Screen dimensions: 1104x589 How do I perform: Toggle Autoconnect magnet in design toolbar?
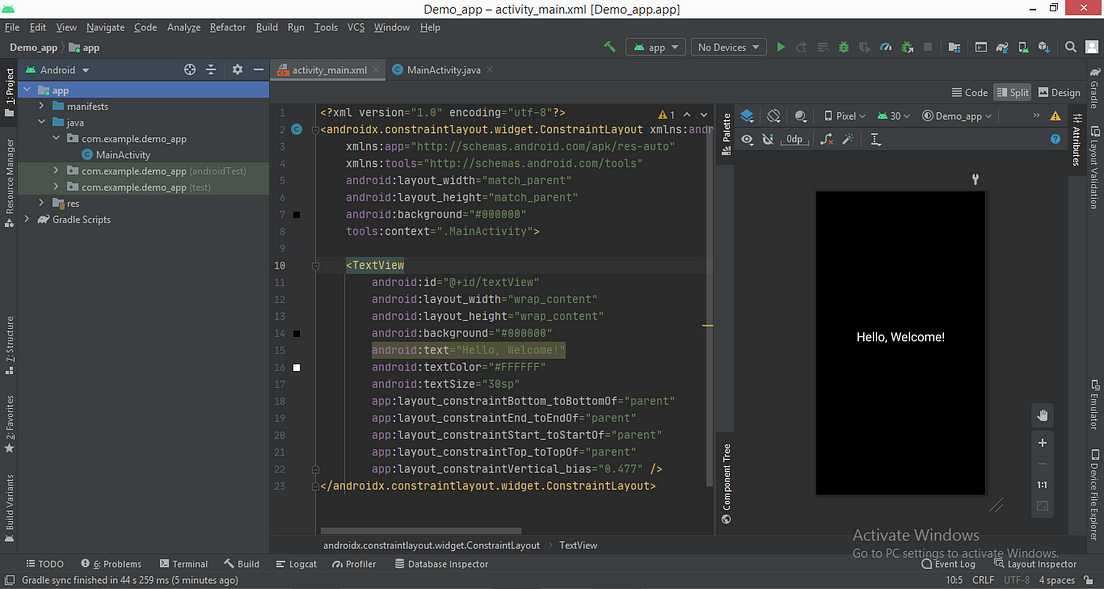tap(768, 139)
